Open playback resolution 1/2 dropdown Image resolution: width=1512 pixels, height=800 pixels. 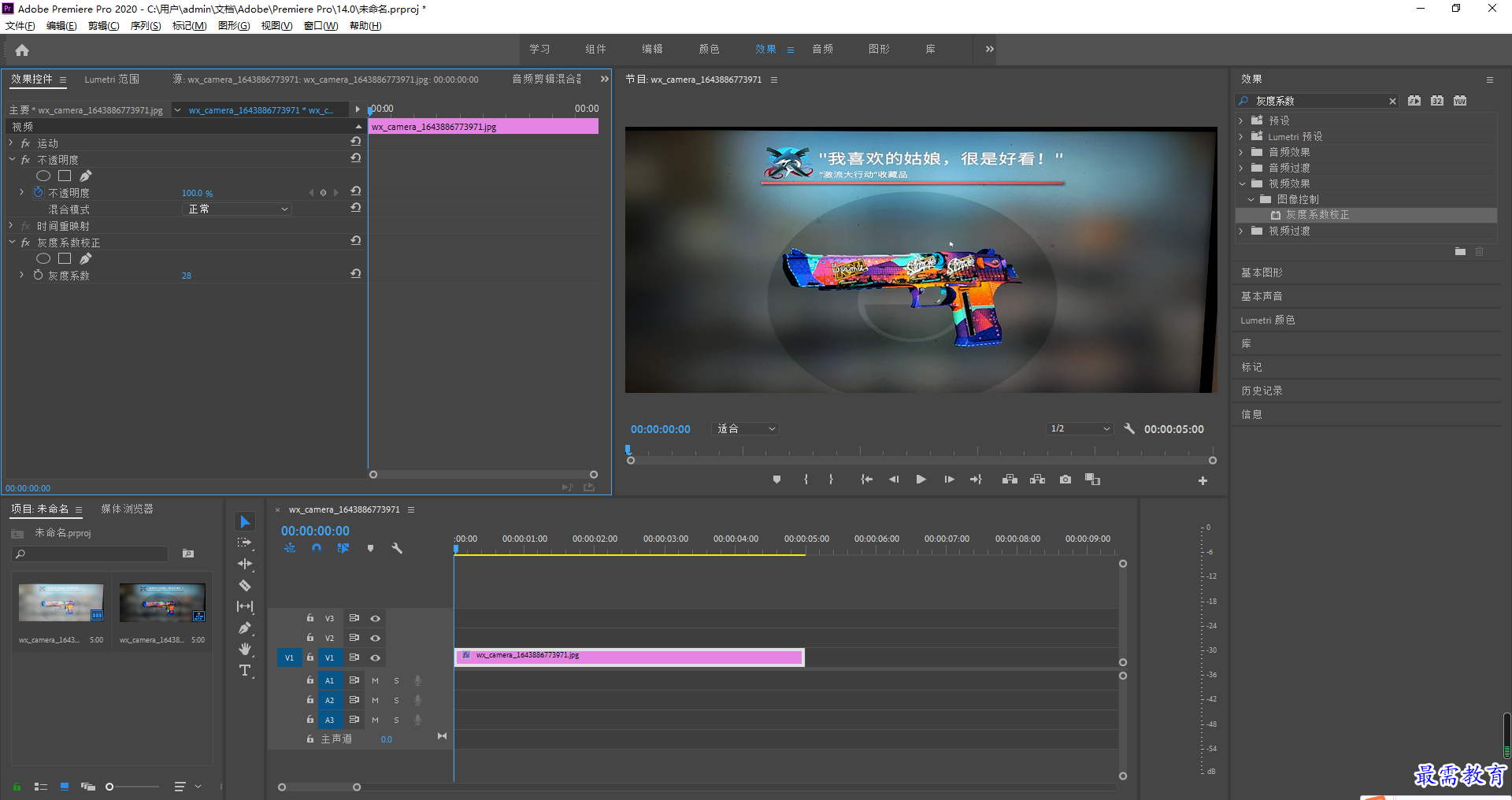coord(1080,428)
